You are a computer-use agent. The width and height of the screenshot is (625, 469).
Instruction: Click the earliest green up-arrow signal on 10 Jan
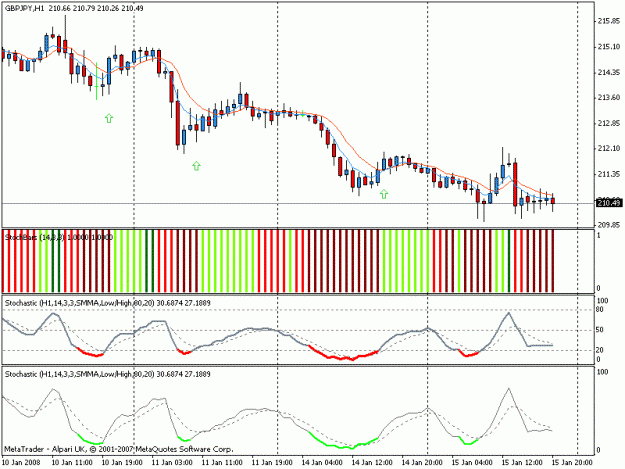(109, 118)
